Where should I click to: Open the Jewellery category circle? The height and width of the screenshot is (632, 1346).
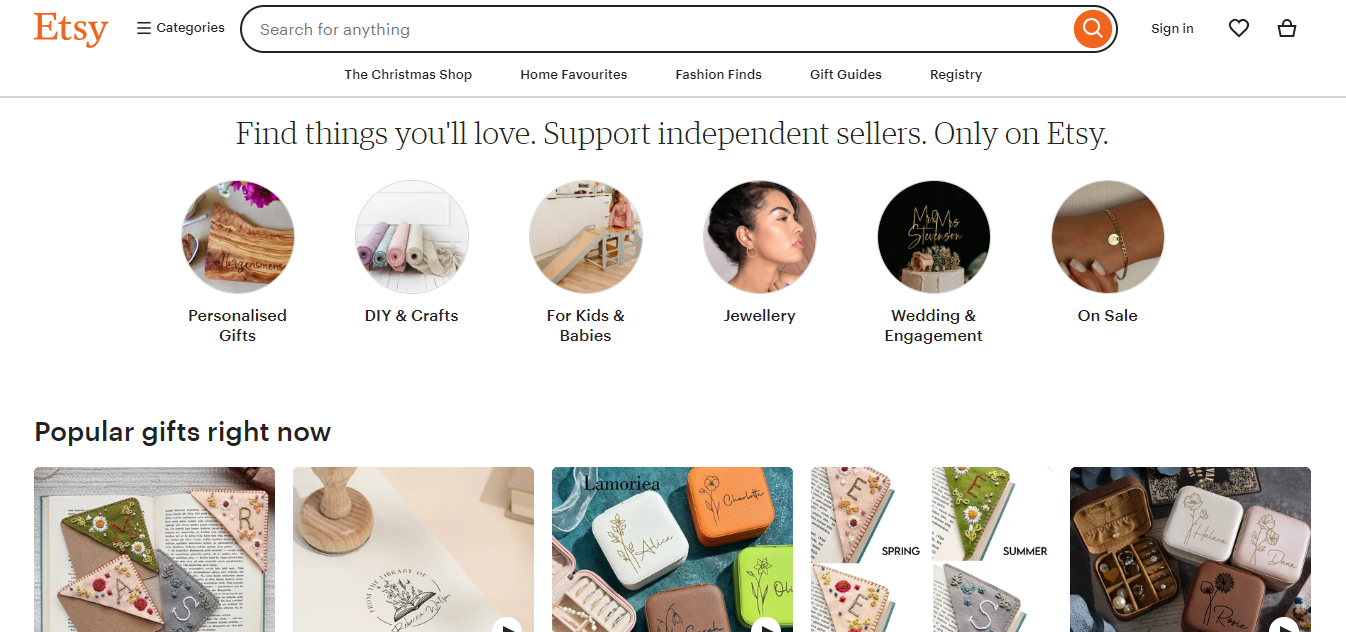pos(760,237)
